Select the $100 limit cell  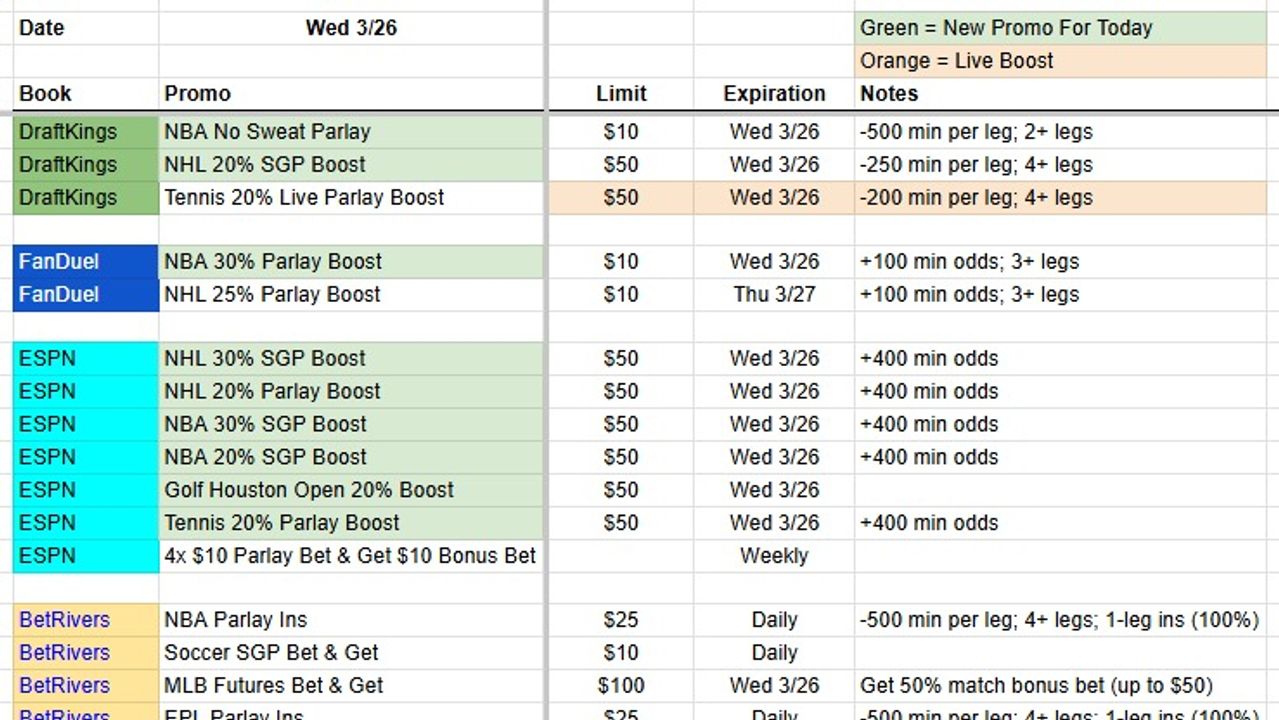coord(621,686)
